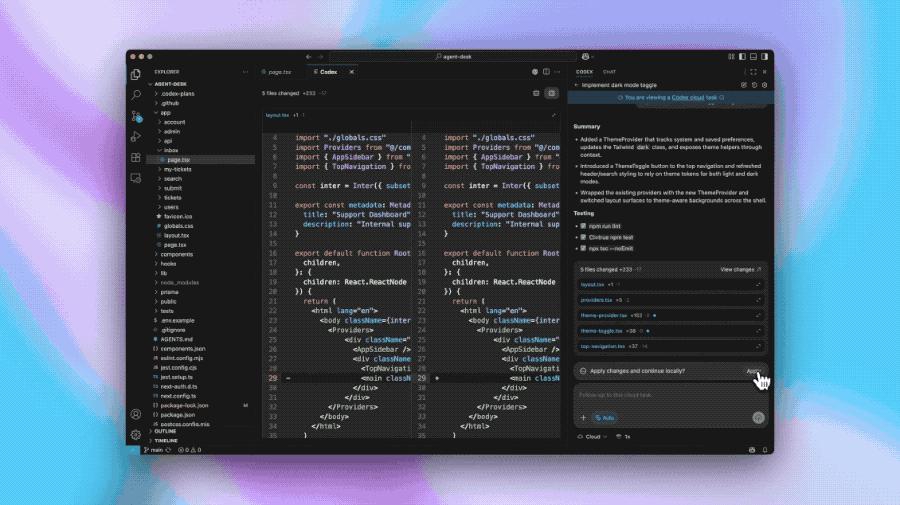Open the Manage settings gear icon
The height and width of the screenshot is (505, 900).
pos(136,435)
